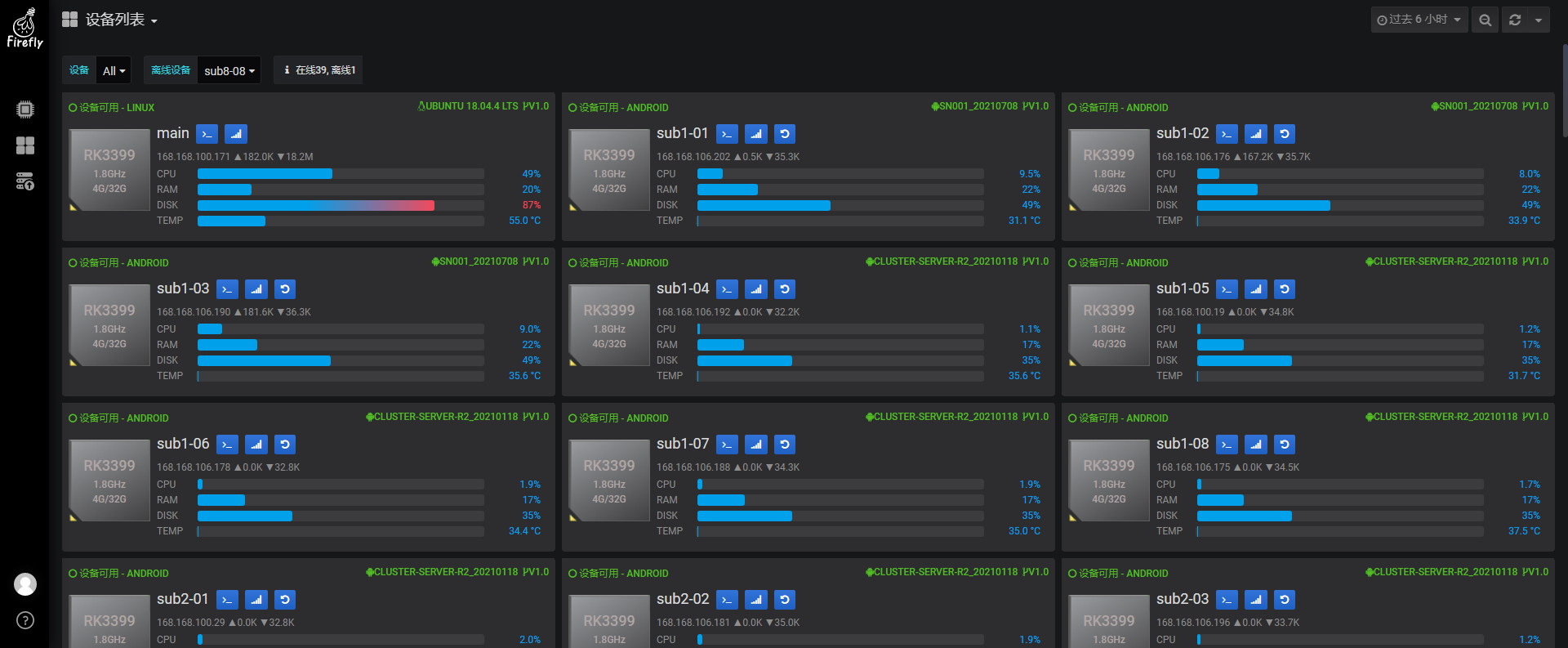
Task: Open the 过去 6 小时 time range picker
Action: [1419, 20]
